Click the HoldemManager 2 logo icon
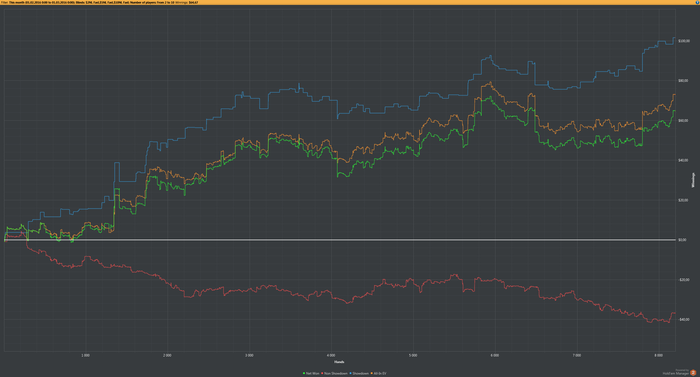 point(693,373)
